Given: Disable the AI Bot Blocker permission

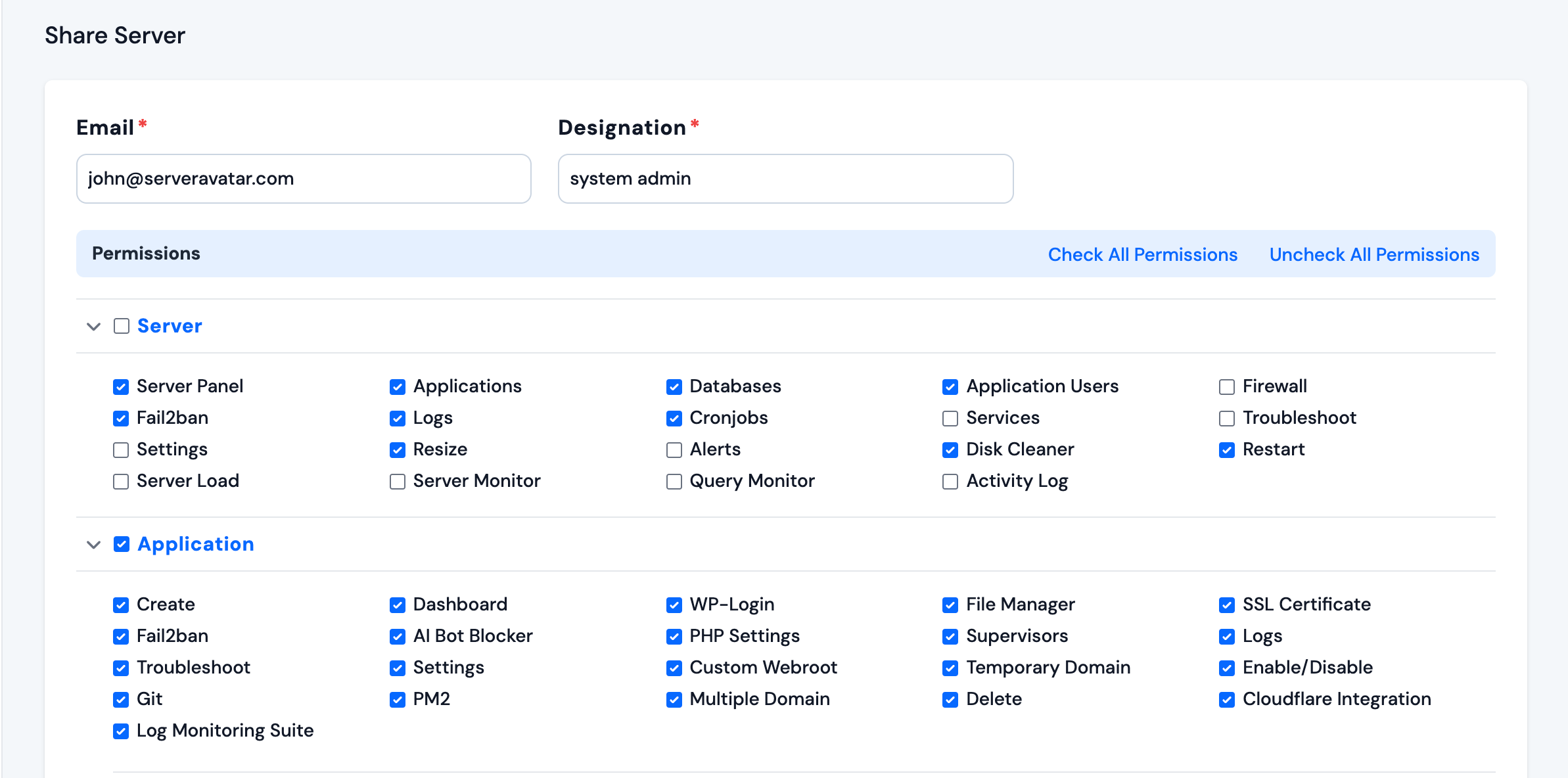Looking at the screenshot, I should (x=397, y=637).
